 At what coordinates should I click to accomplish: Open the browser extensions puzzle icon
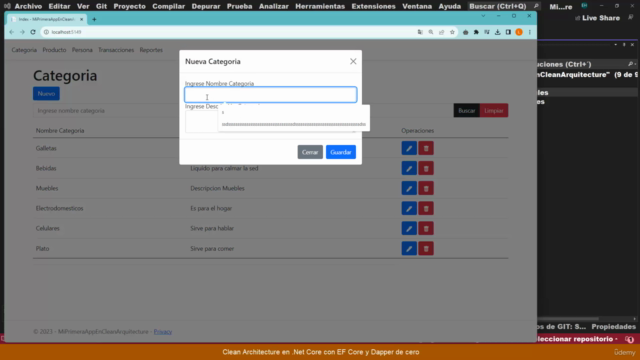(x=476, y=32)
